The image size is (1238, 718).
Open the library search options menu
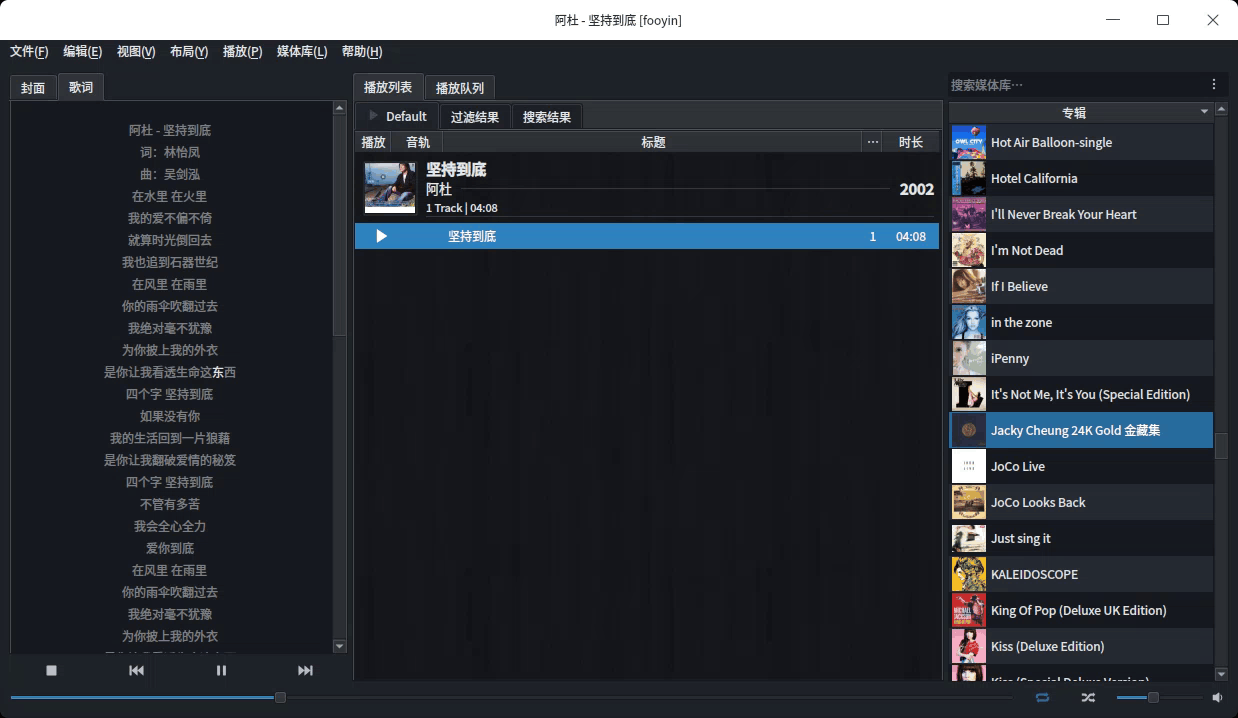1214,85
